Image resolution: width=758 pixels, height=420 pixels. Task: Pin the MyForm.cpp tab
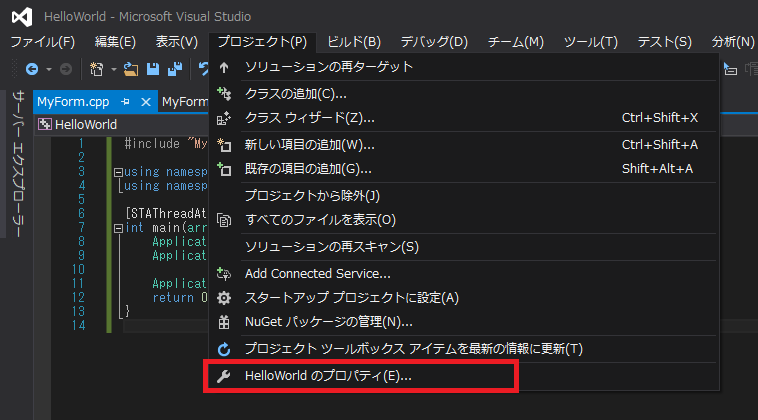tap(125, 102)
